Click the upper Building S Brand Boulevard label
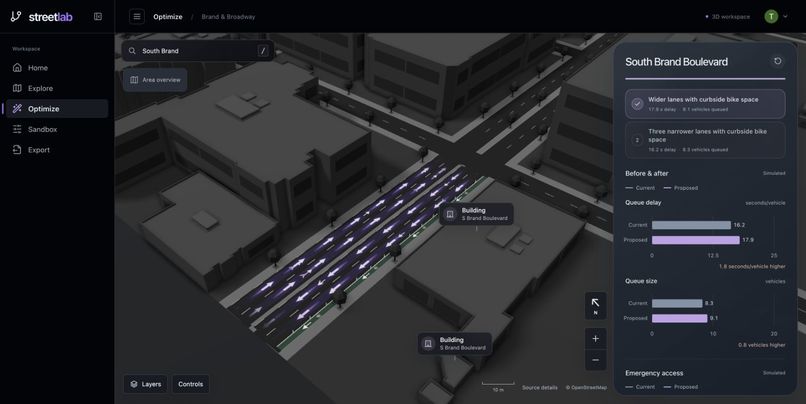This screenshot has height=404, width=806. click(477, 214)
